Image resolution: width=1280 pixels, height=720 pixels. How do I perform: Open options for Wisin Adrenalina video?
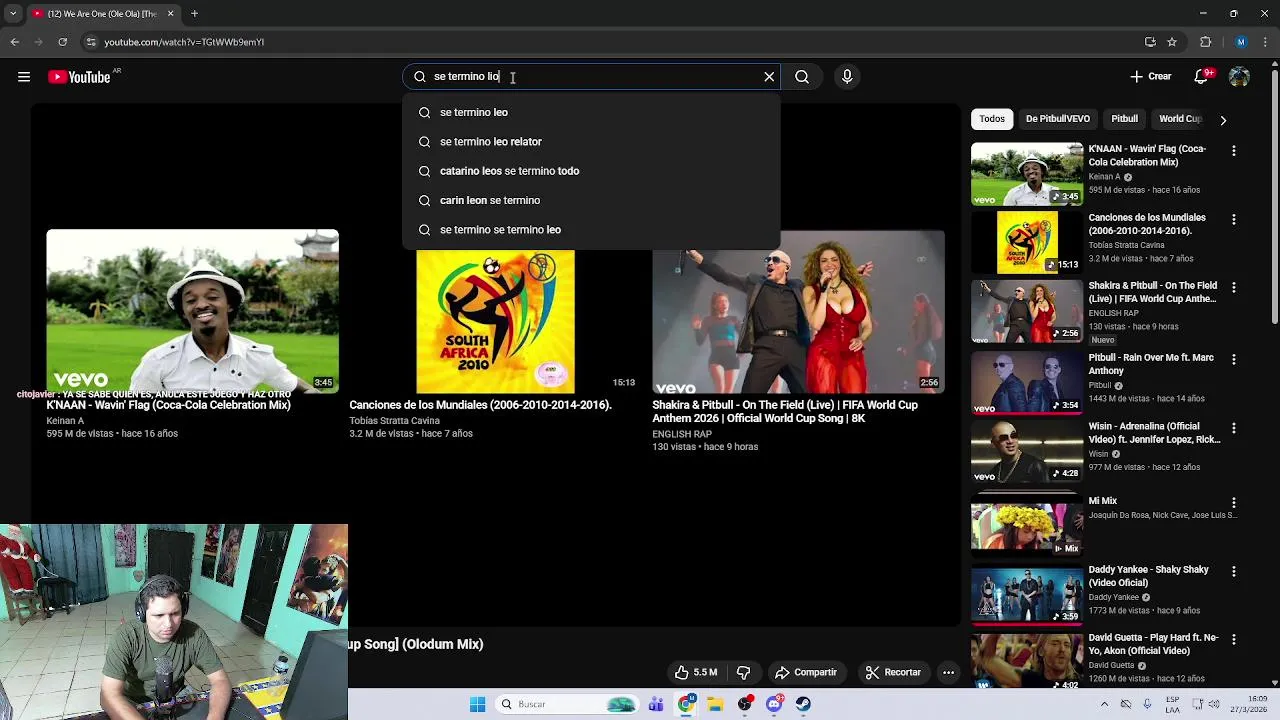pos(1234,428)
